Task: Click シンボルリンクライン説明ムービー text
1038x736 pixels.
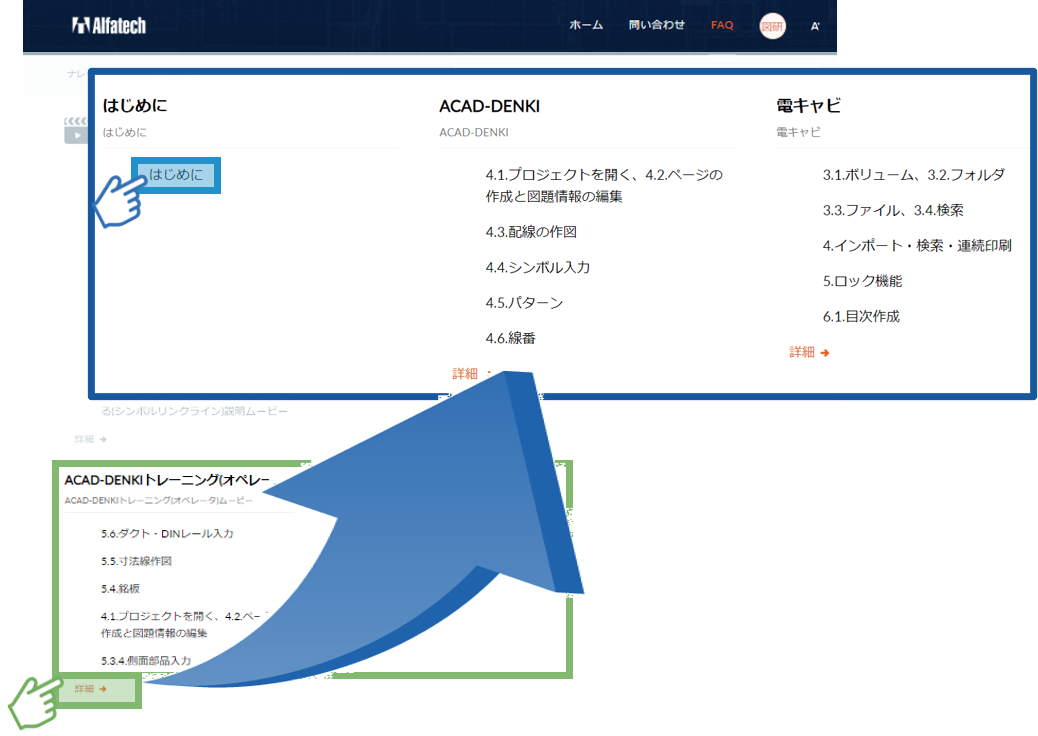Action: (195, 411)
